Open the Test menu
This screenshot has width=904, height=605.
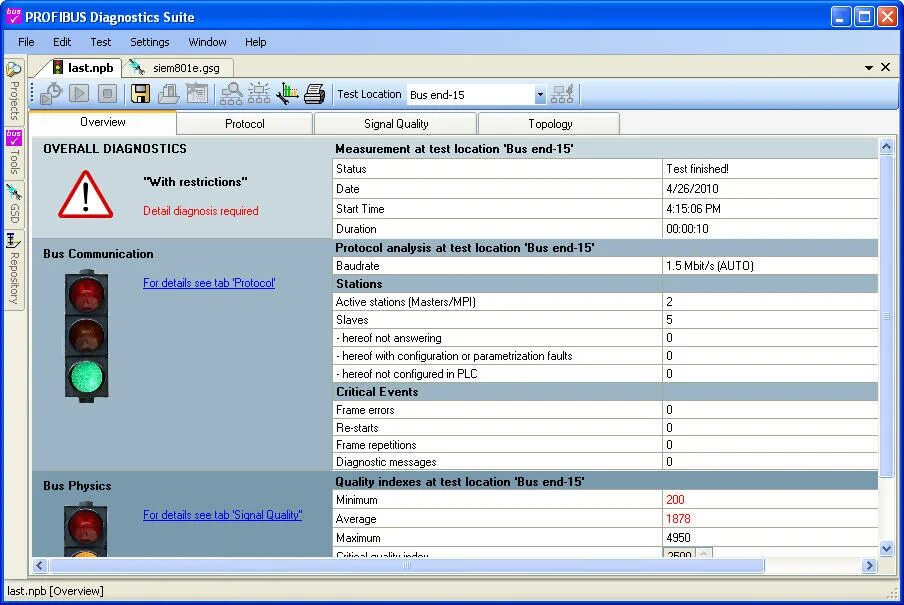(x=100, y=42)
